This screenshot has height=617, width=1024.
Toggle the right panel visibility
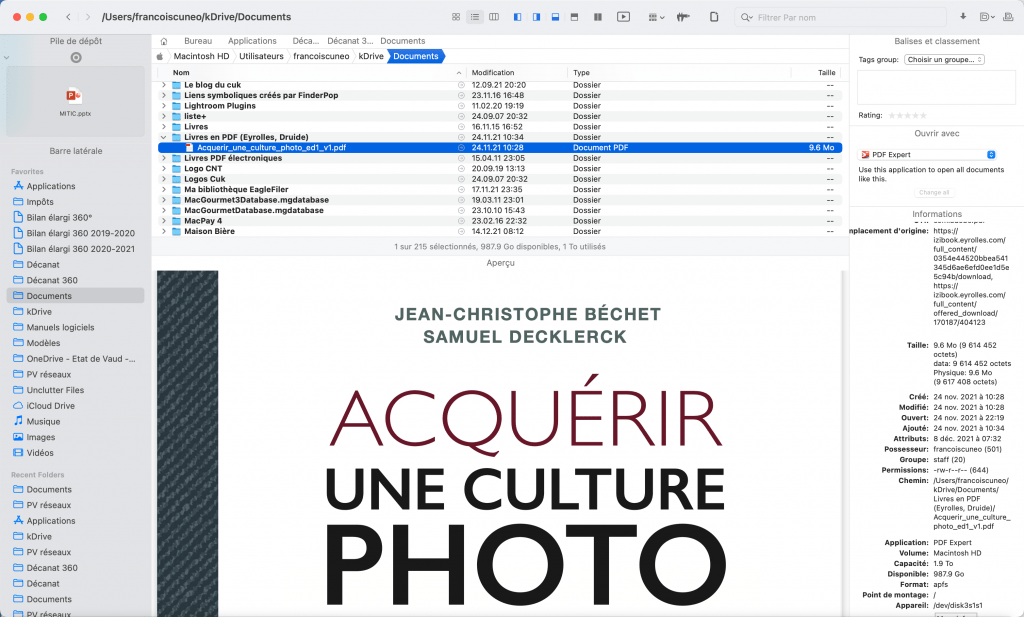coord(536,17)
